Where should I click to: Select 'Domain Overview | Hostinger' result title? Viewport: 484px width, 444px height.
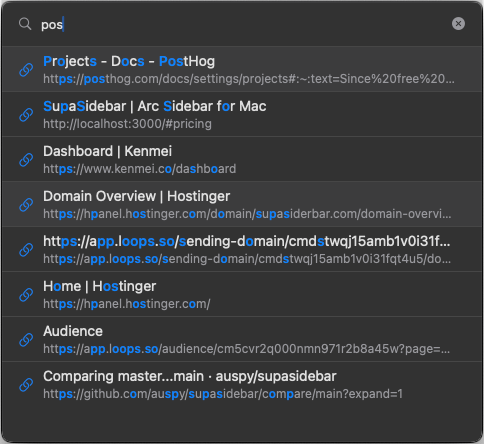coord(136,196)
